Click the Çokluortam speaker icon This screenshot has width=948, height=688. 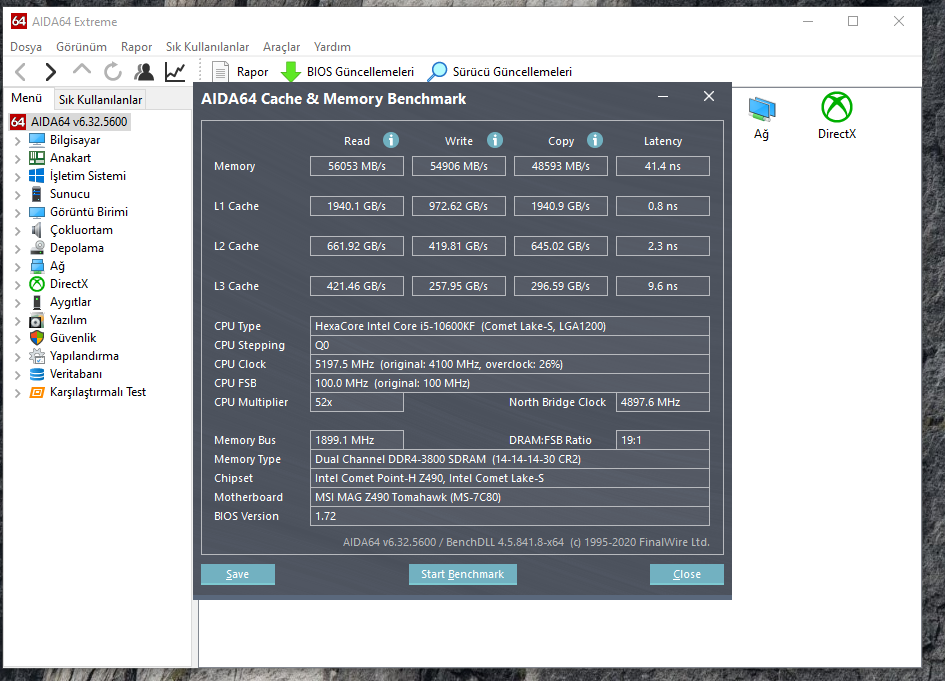[x=37, y=230]
